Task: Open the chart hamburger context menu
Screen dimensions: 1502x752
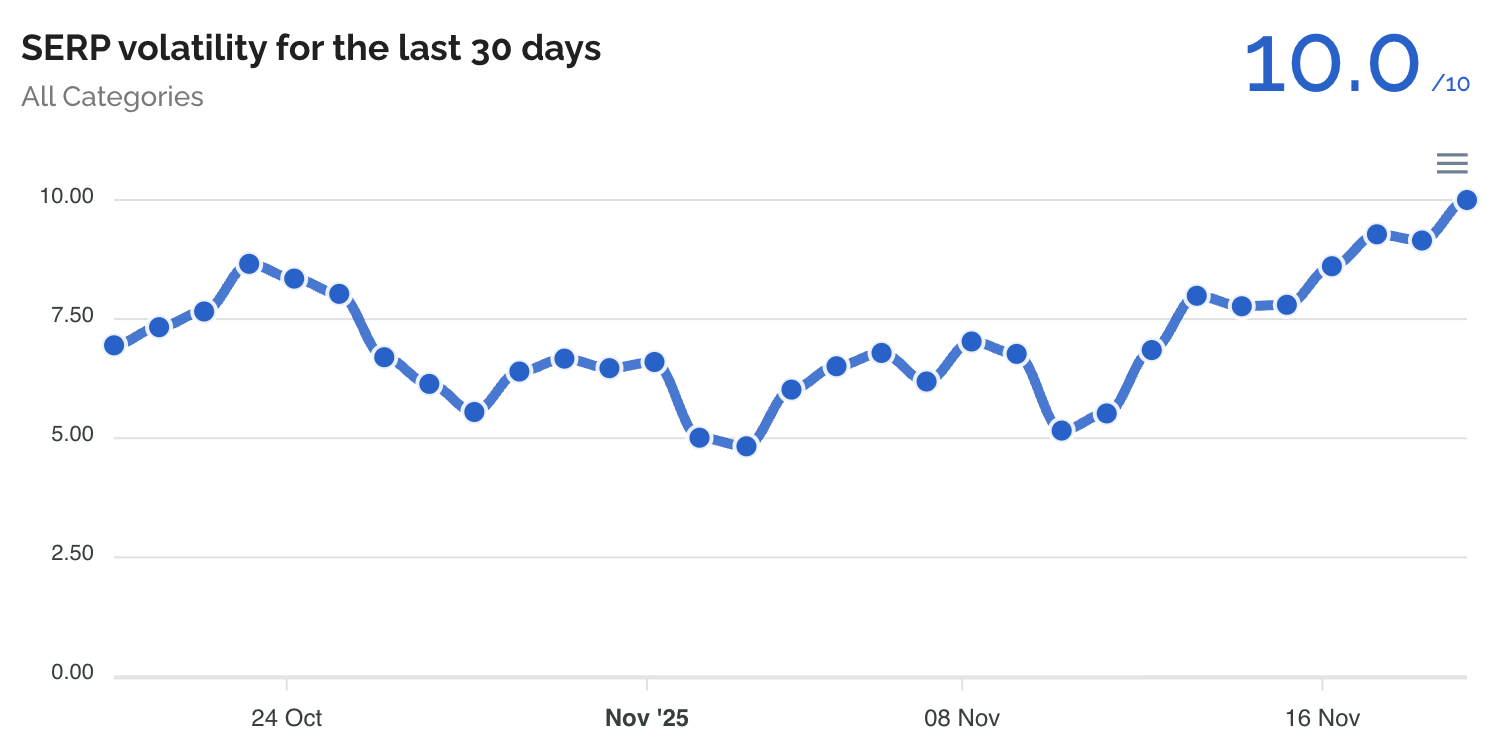Action: [1451, 163]
